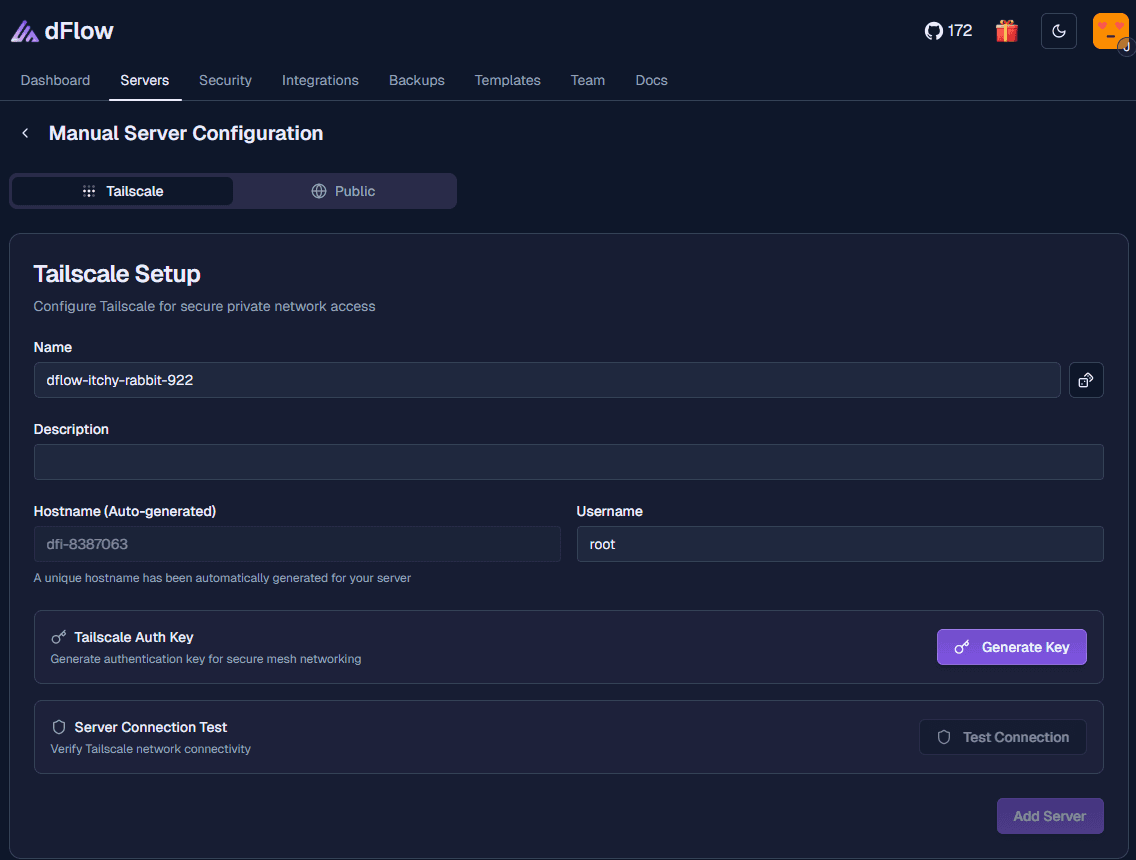Switch to Public server configuration mode
This screenshot has height=860, width=1136.
(344, 190)
